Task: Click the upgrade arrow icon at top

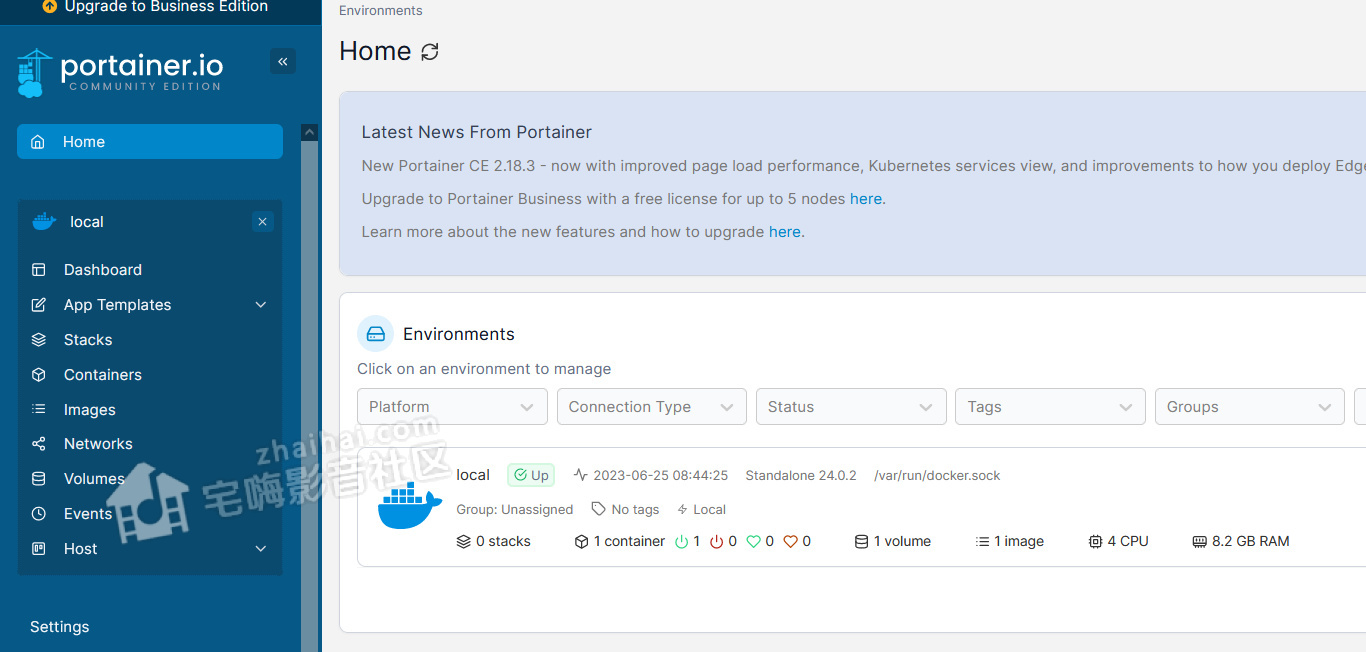Action: (50, 6)
